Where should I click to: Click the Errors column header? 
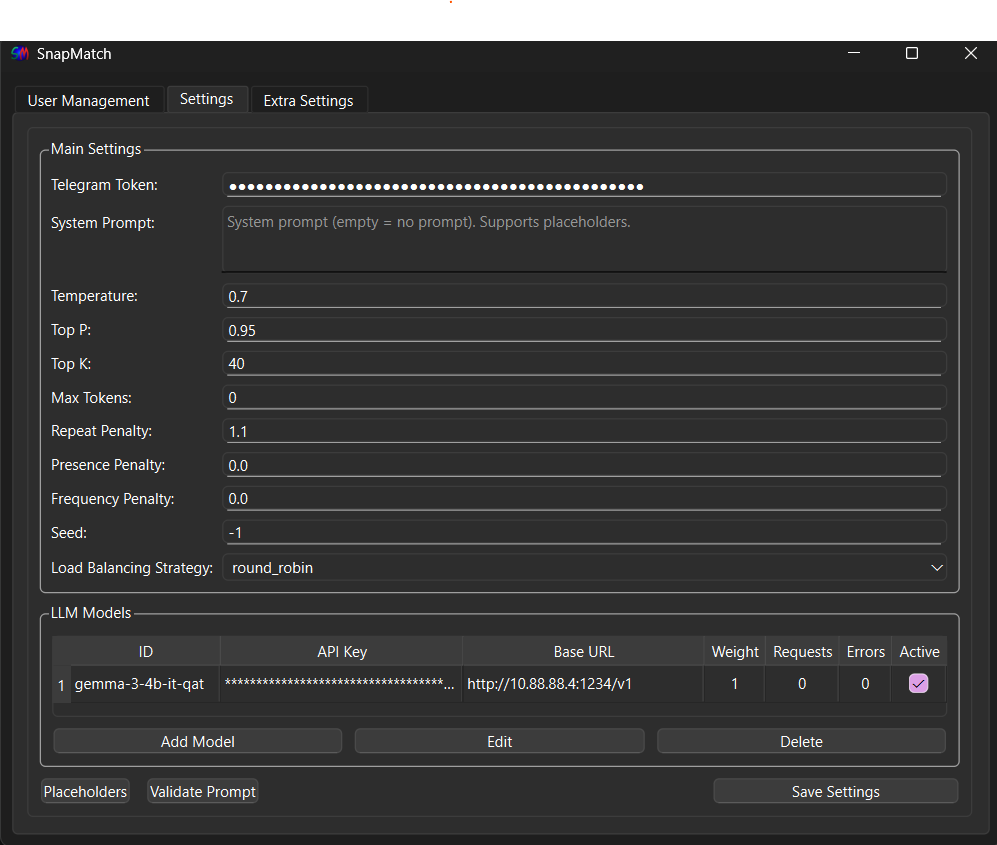tap(865, 652)
